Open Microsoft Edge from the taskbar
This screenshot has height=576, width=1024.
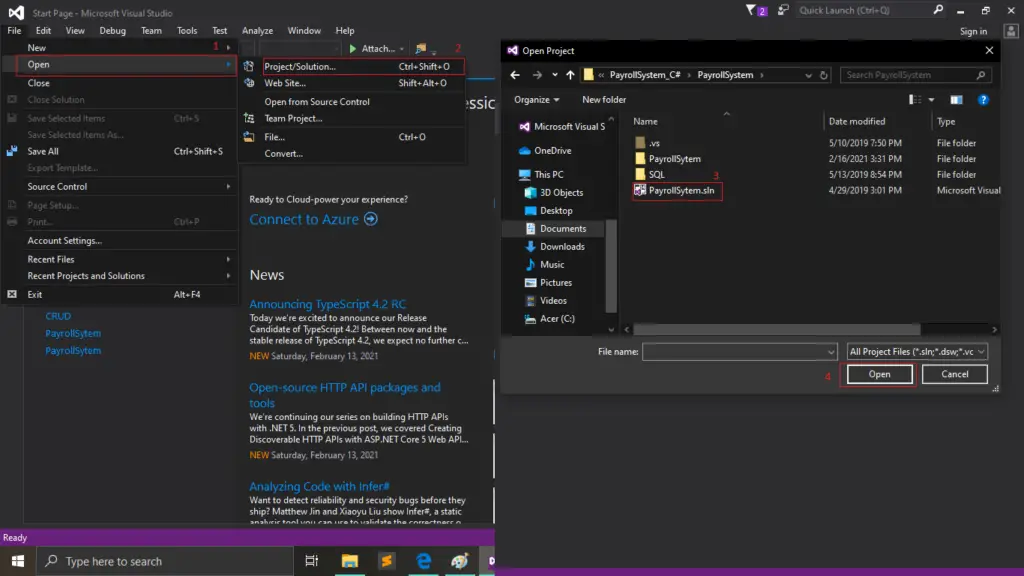(x=423, y=561)
